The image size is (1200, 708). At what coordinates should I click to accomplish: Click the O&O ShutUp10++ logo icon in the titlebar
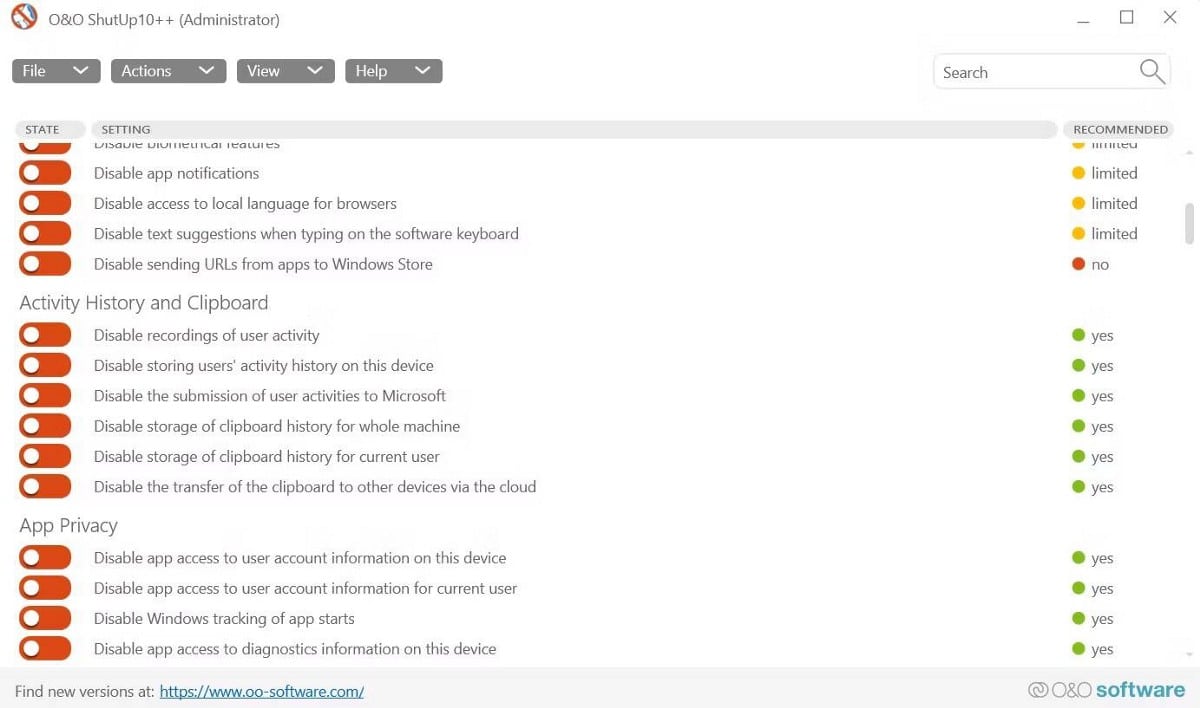click(23, 17)
